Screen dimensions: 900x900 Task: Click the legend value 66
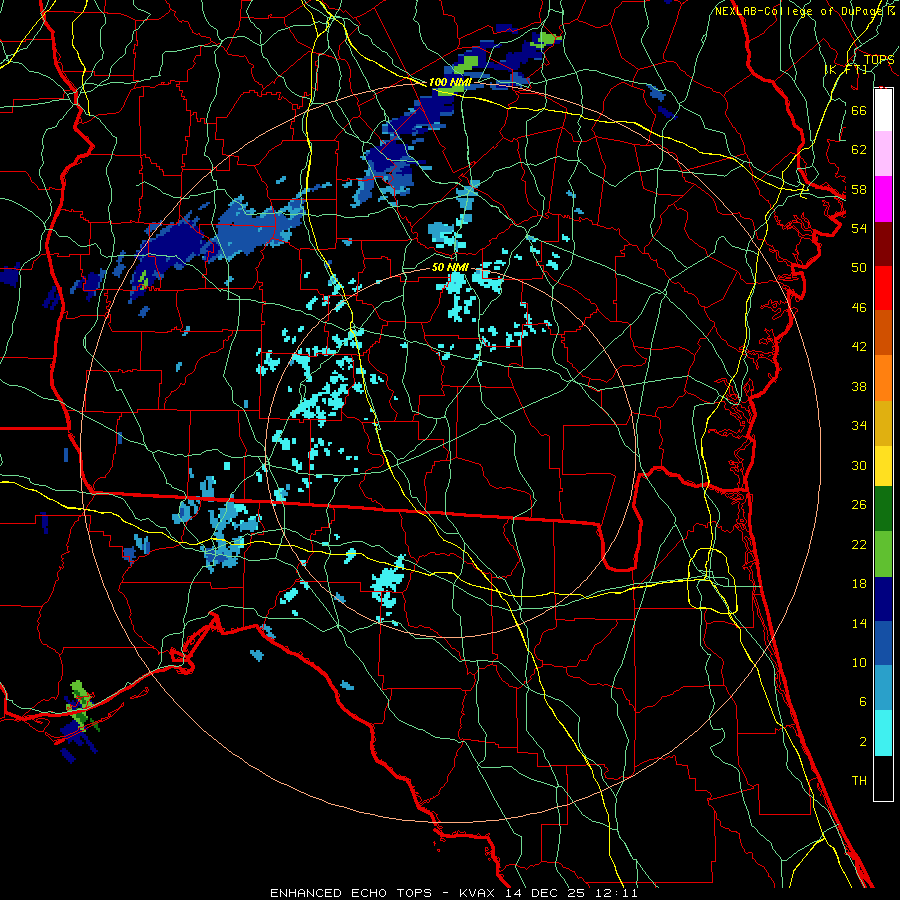point(859,110)
